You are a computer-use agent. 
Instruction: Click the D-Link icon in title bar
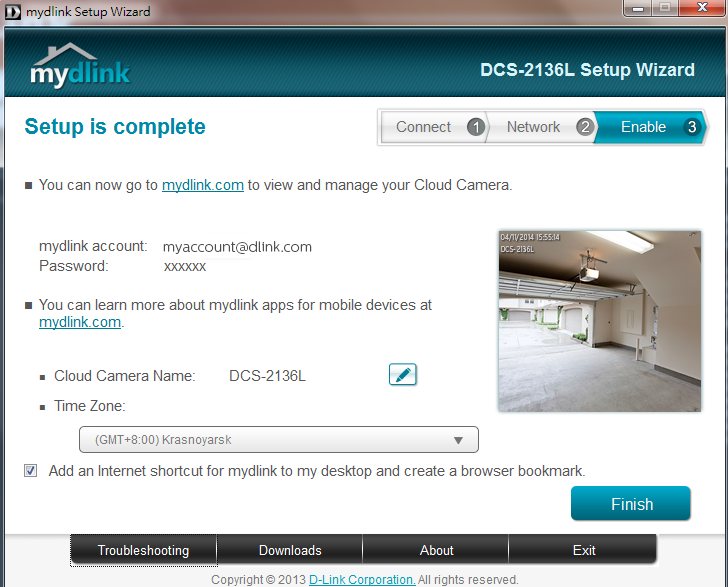[x=14, y=12]
